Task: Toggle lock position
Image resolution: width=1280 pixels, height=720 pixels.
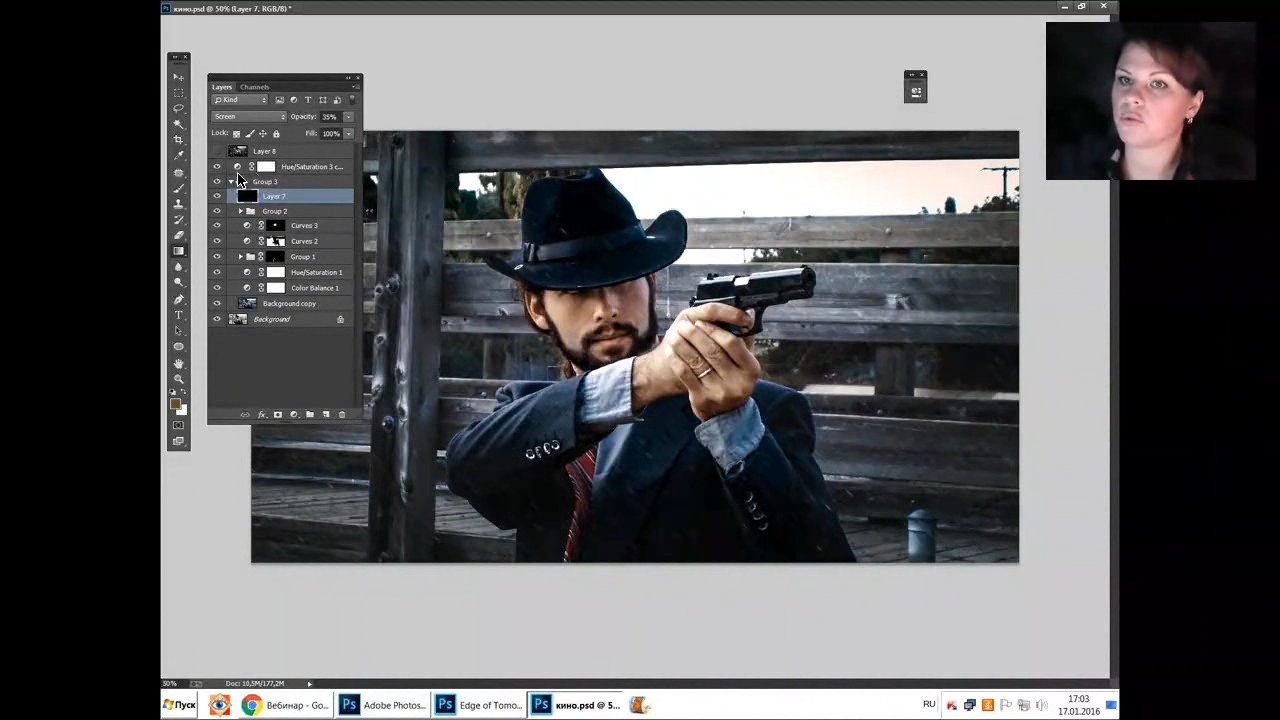Action: coord(263,133)
